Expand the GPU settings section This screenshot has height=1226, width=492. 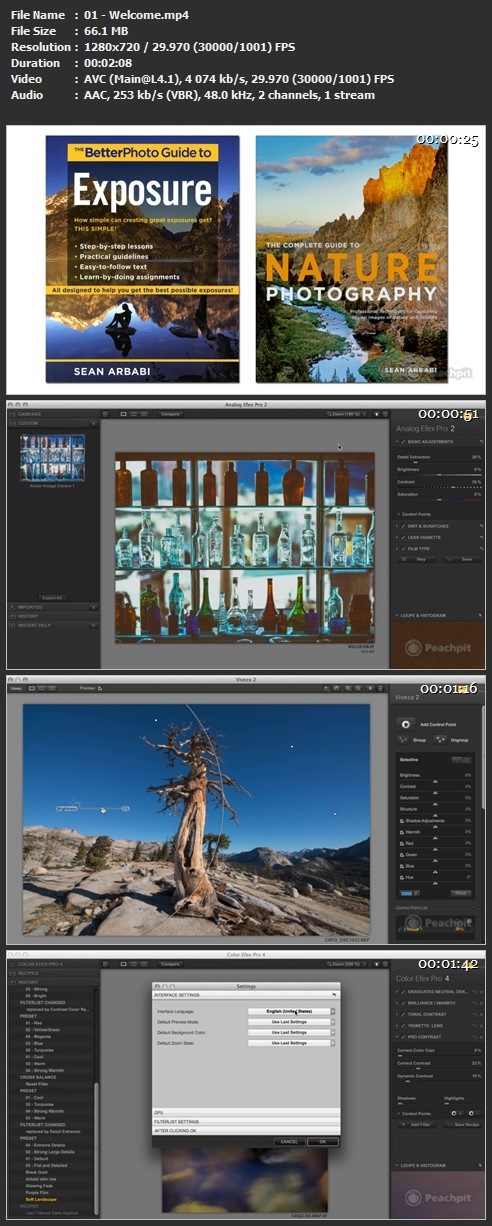(246, 1111)
